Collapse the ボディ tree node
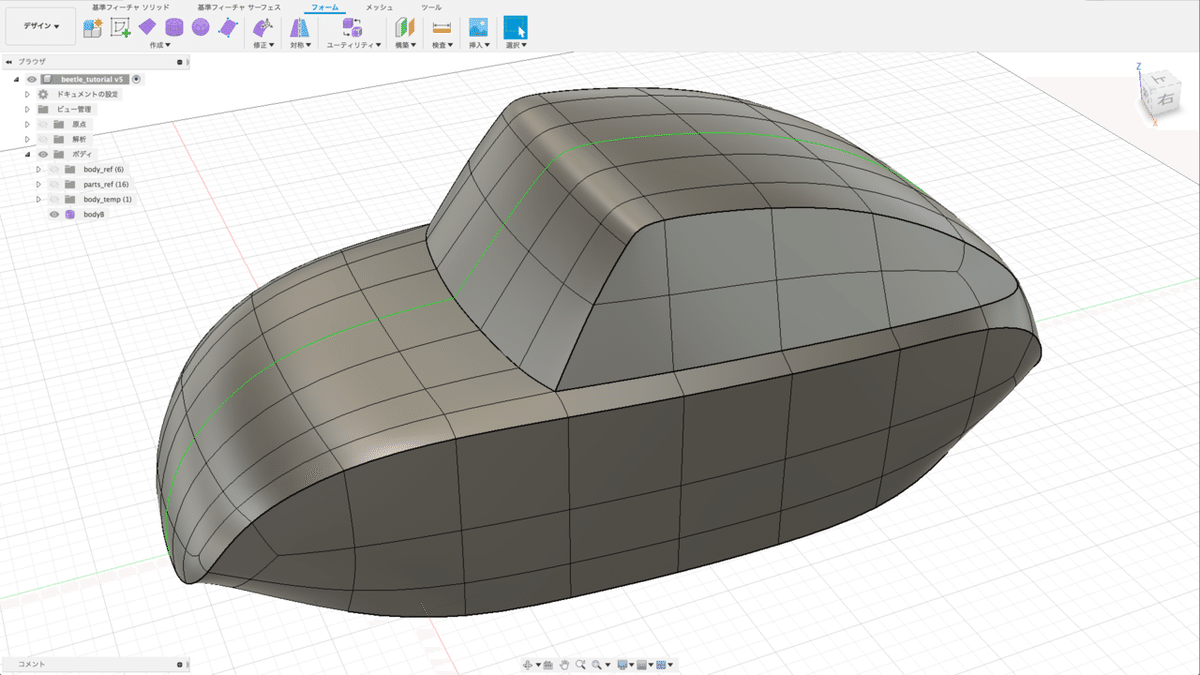The height and width of the screenshot is (675, 1200). 27,154
